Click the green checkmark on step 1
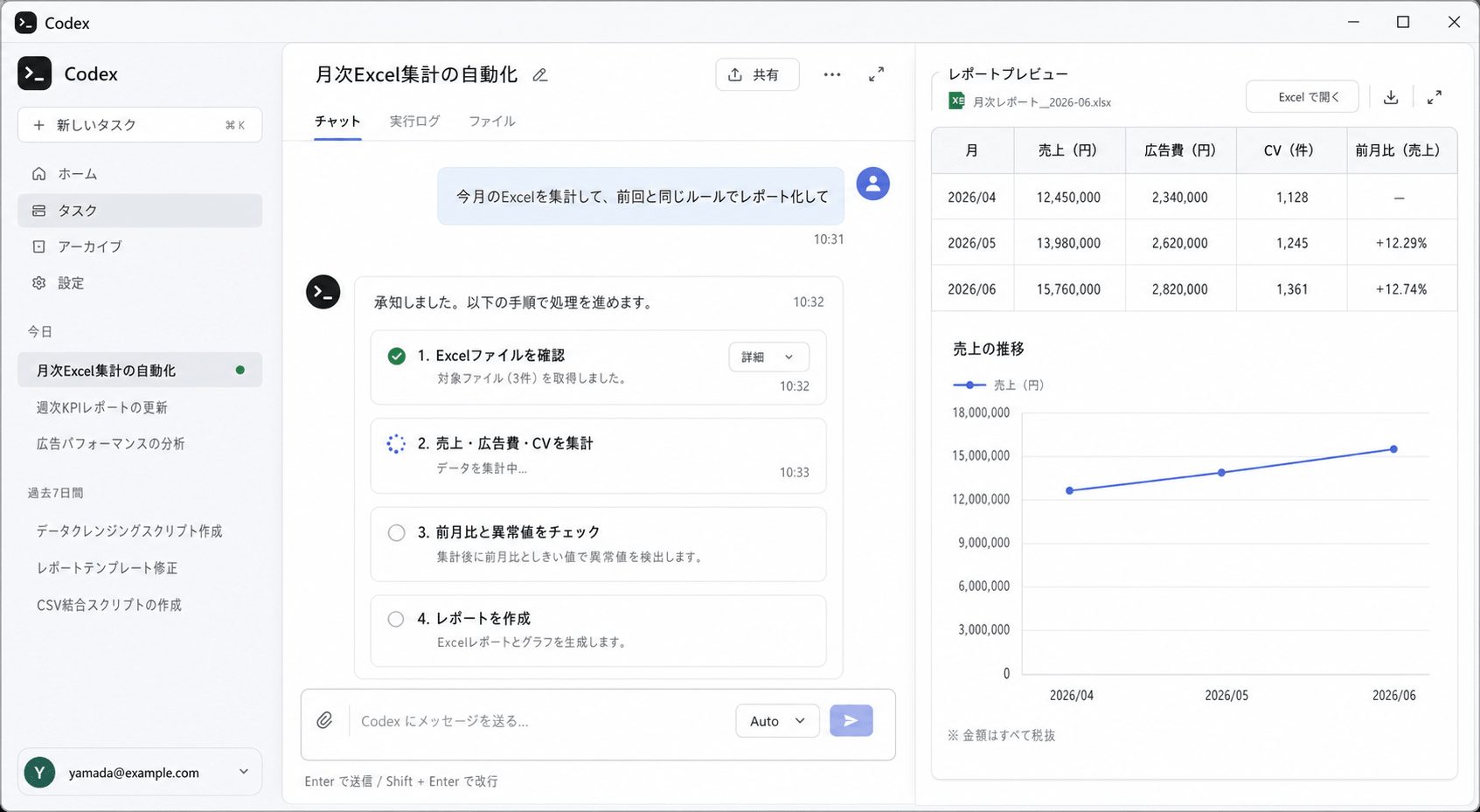Viewport: 1480px width, 812px height. pos(396,356)
